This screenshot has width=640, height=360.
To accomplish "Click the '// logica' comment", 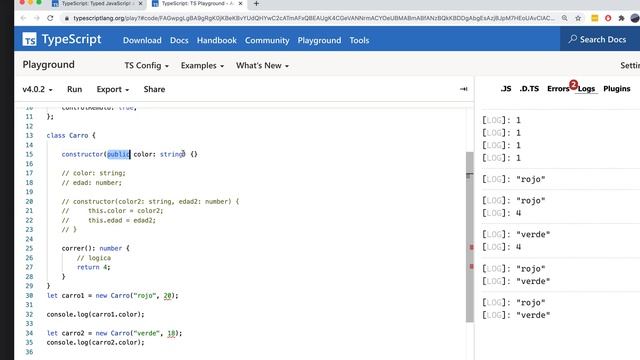I will coord(94,258).
